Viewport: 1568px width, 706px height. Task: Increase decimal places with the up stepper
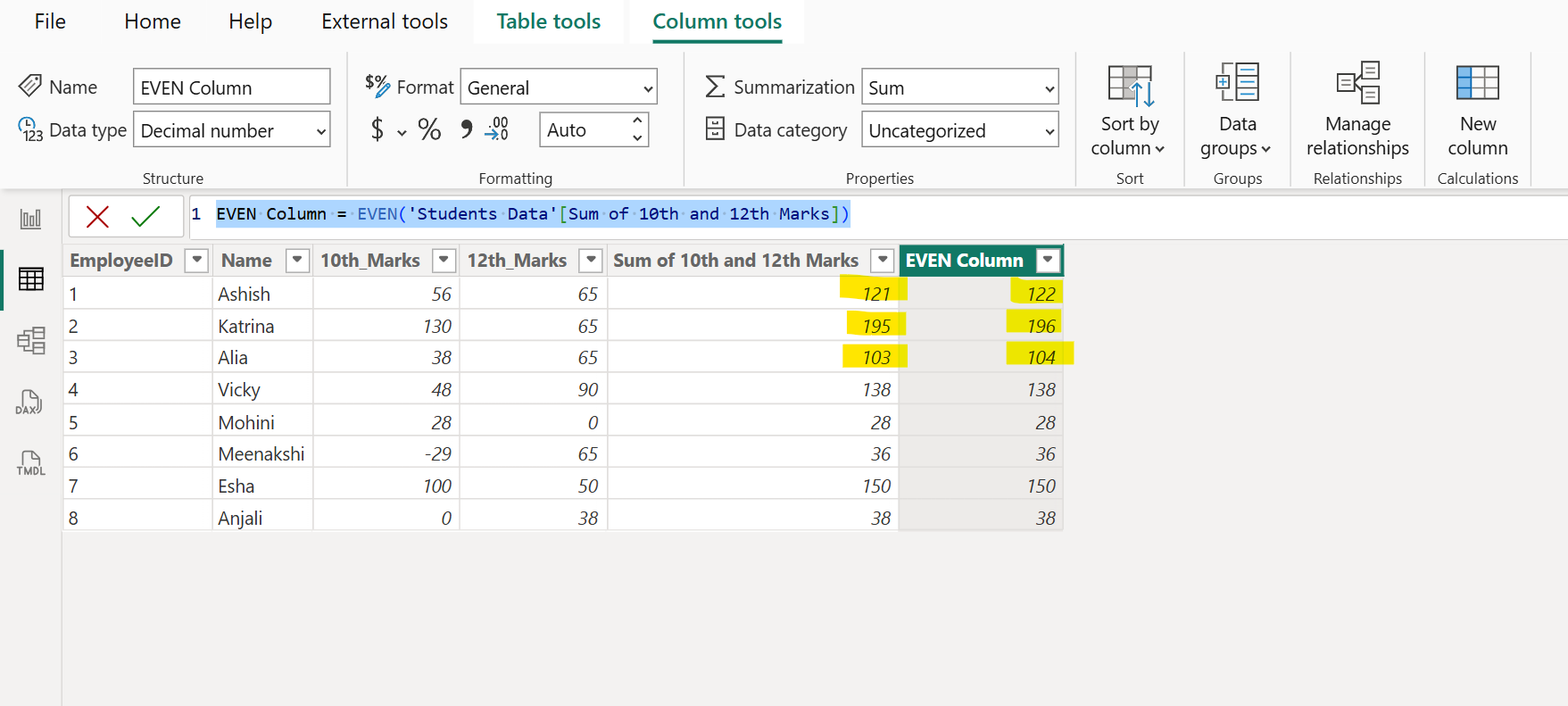tap(637, 120)
